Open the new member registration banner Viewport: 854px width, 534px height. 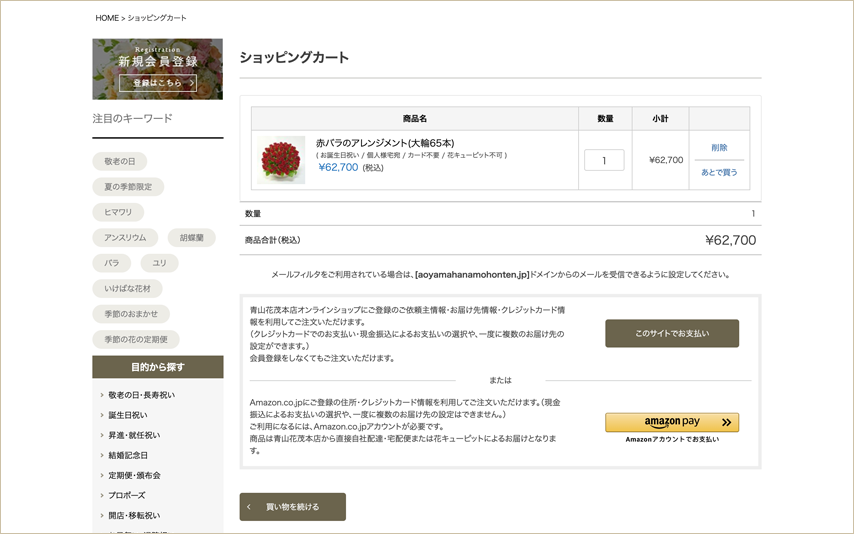157,69
